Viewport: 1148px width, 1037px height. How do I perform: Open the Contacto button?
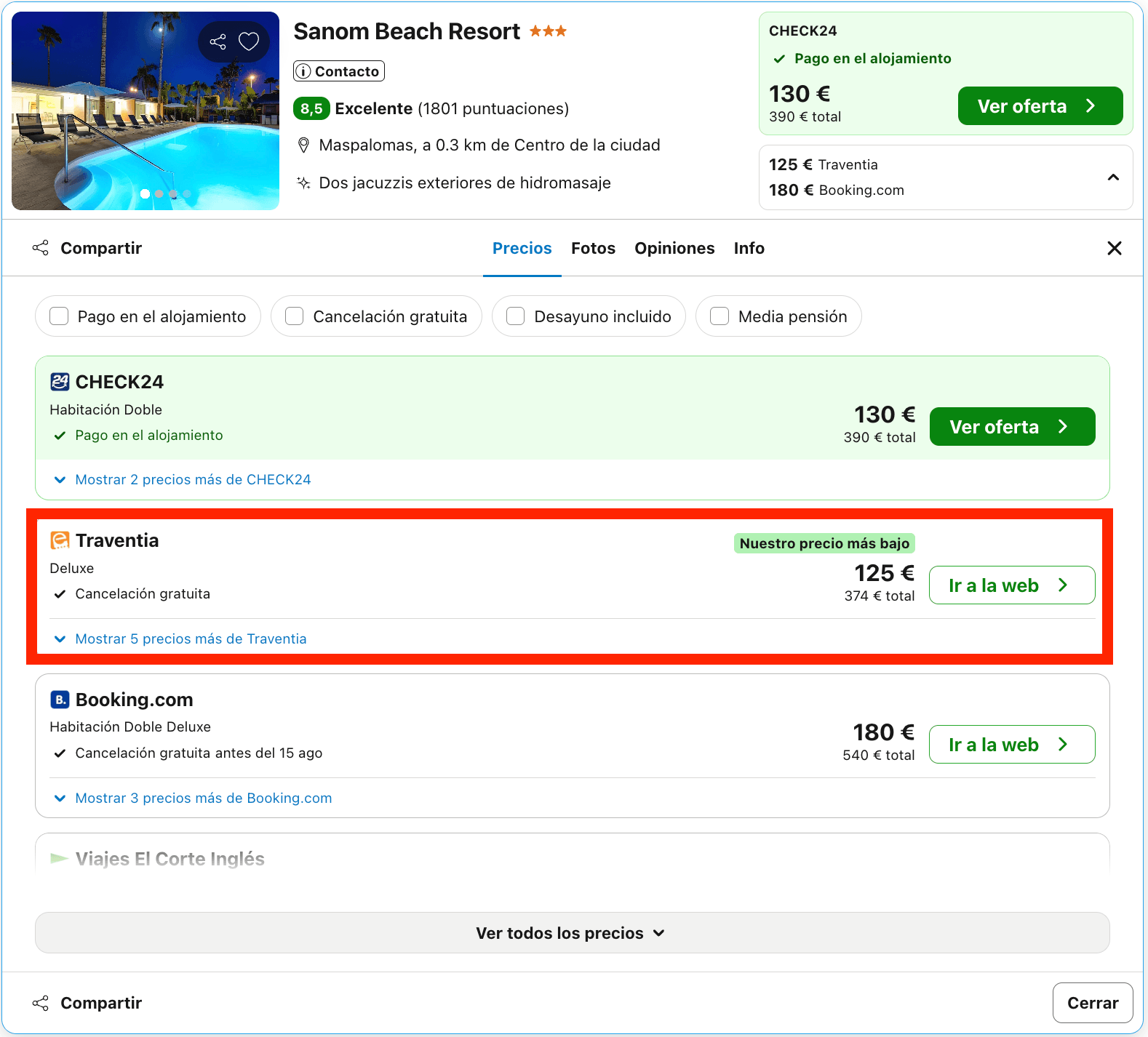339,71
